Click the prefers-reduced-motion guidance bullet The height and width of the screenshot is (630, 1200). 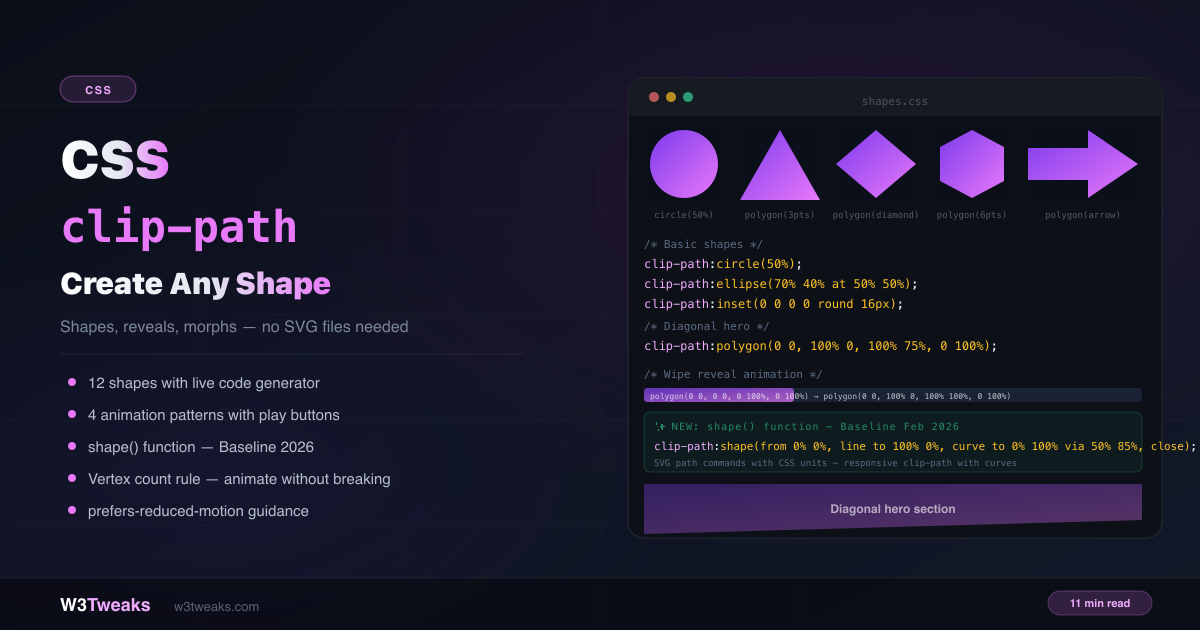[198, 511]
